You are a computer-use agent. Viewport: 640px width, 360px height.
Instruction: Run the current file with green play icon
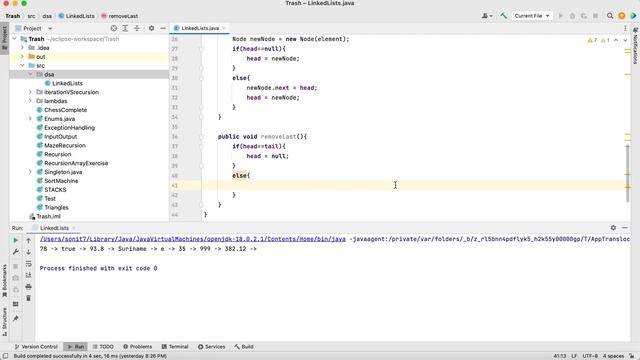[x=560, y=16]
